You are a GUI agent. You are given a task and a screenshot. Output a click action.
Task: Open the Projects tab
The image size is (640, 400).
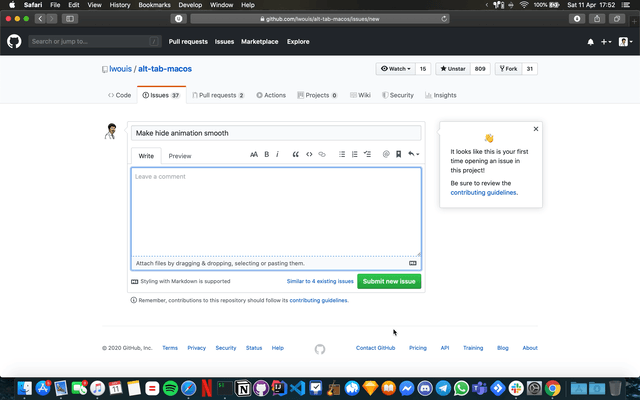tap(317, 95)
